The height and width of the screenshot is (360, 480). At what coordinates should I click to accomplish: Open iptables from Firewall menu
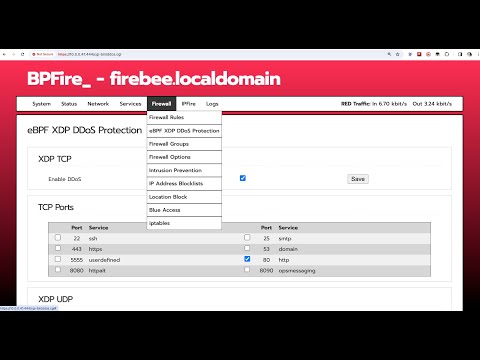pyautogui.click(x=184, y=223)
